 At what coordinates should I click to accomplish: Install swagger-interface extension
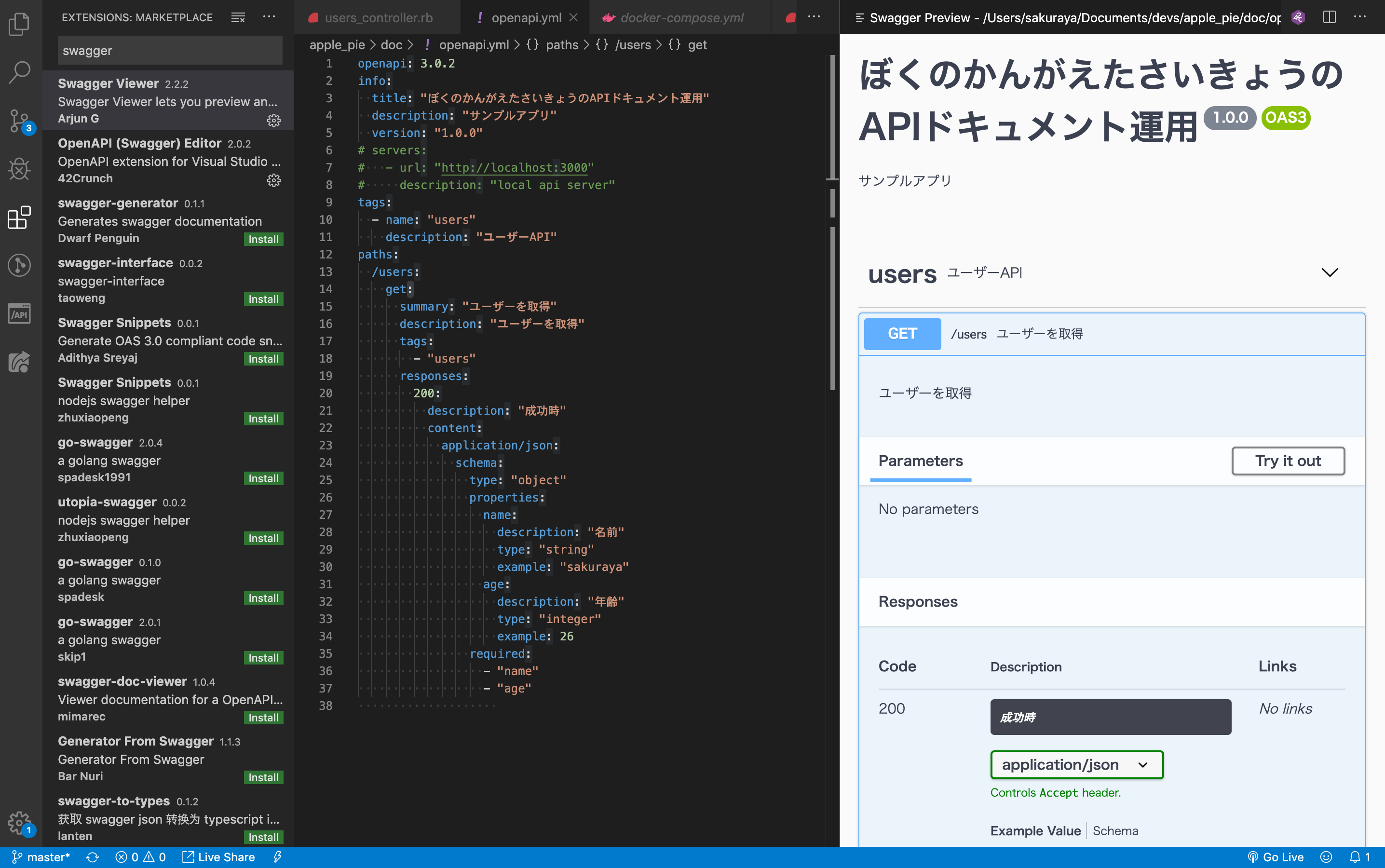(263, 299)
